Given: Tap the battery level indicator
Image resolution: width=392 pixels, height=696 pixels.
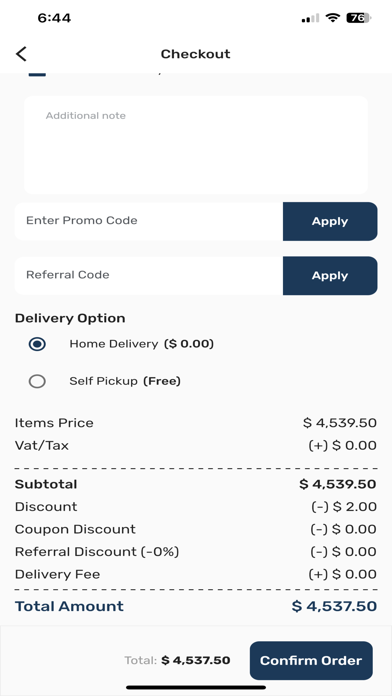Looking at the screenshot, I should click(x=359, y=18).
